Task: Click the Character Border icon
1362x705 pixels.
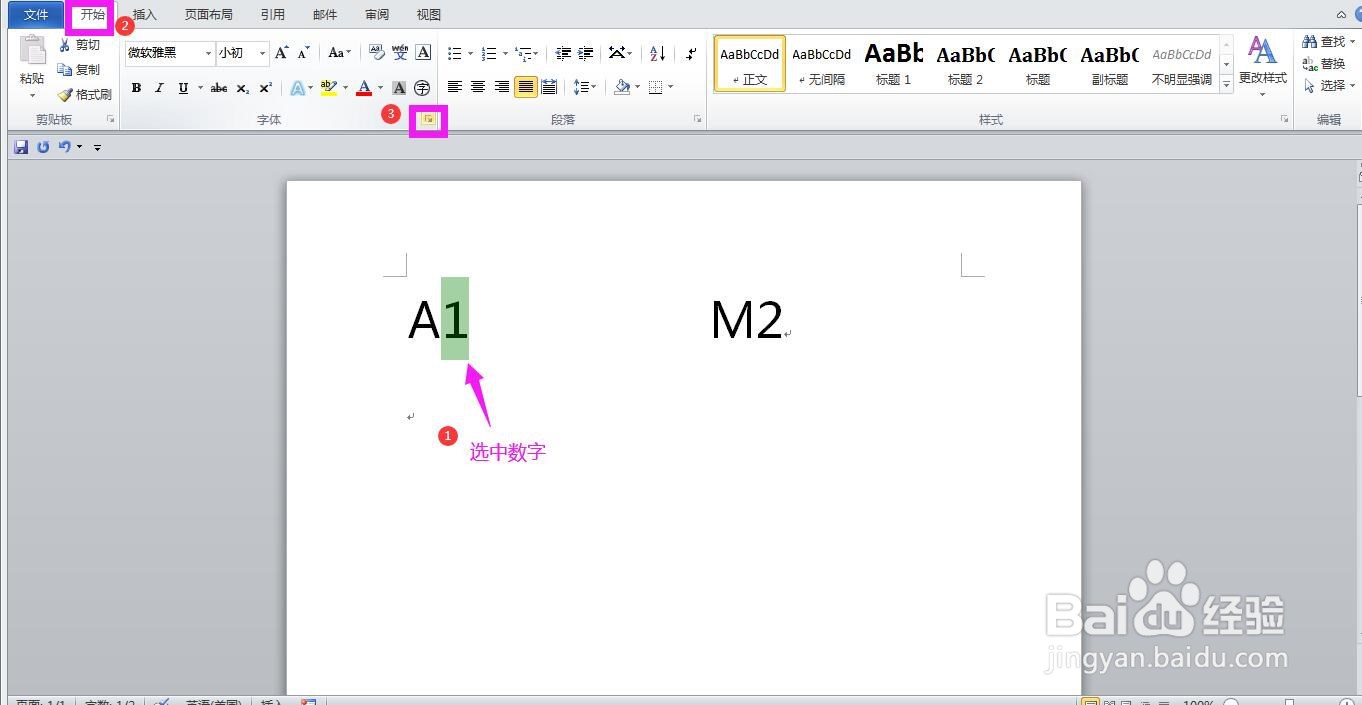Action: [423, 53]
